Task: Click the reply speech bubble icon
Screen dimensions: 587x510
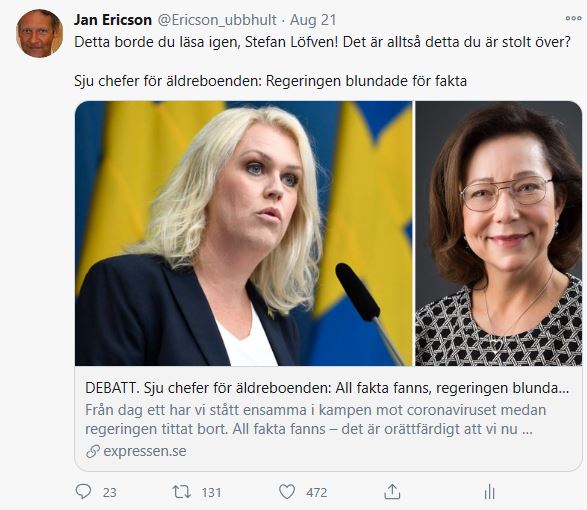Action: [x=83, y=491]
